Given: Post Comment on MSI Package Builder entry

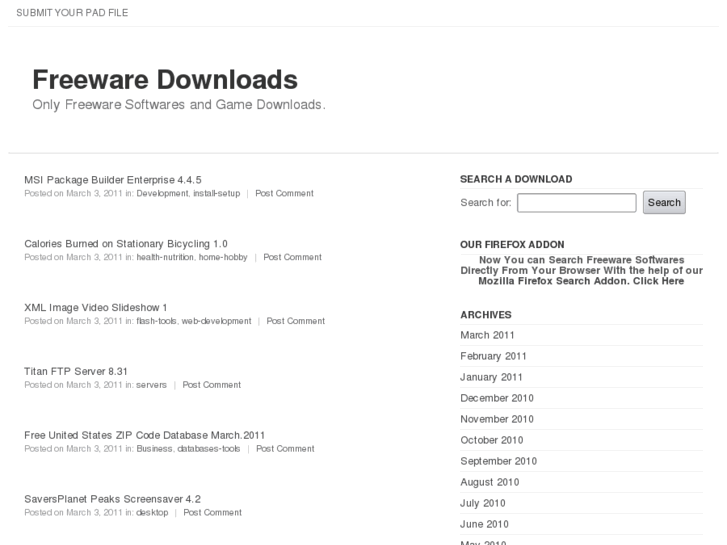Looking at the screenshot, I should (x=284, y=193).
